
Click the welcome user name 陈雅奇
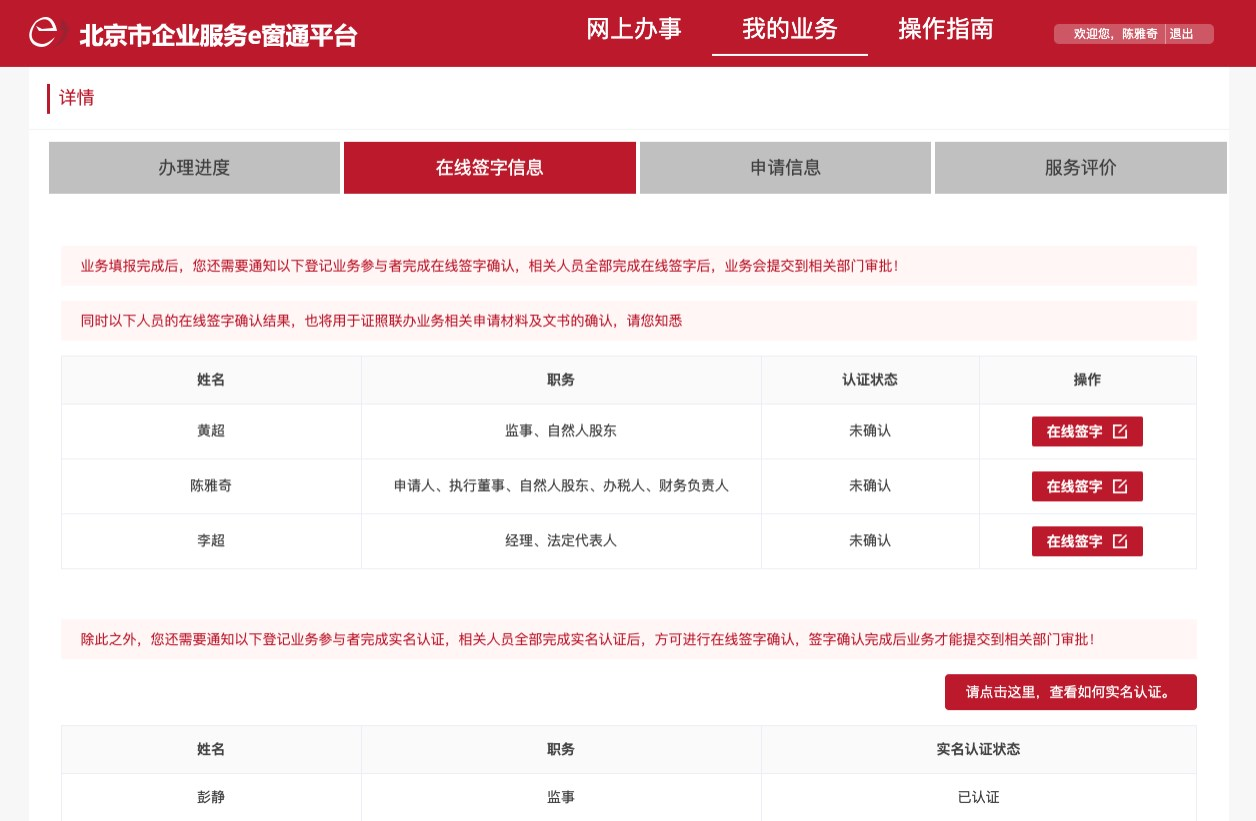pyautogui.click(x=1139, y=34)
